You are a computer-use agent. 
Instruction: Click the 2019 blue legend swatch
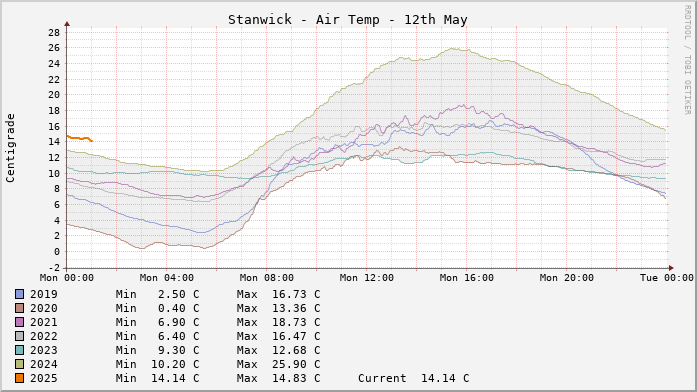(x=20, y=294)
